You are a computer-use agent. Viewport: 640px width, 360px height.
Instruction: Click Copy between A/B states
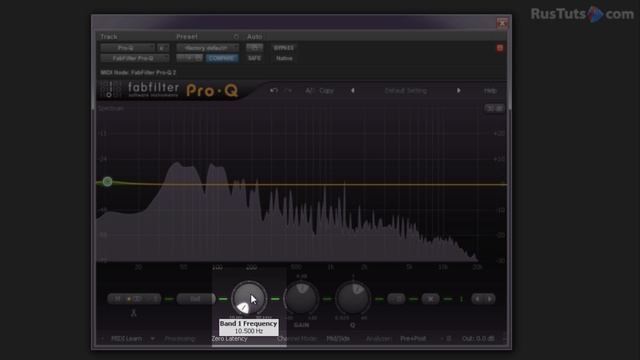point(327,91)
